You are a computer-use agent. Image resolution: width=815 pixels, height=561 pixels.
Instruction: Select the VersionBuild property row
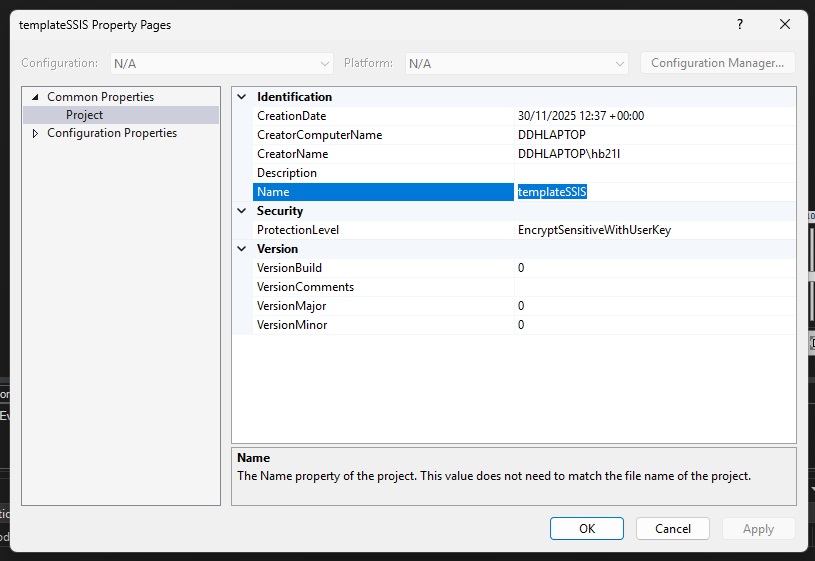pyautogui.click(x=289, y=268)
